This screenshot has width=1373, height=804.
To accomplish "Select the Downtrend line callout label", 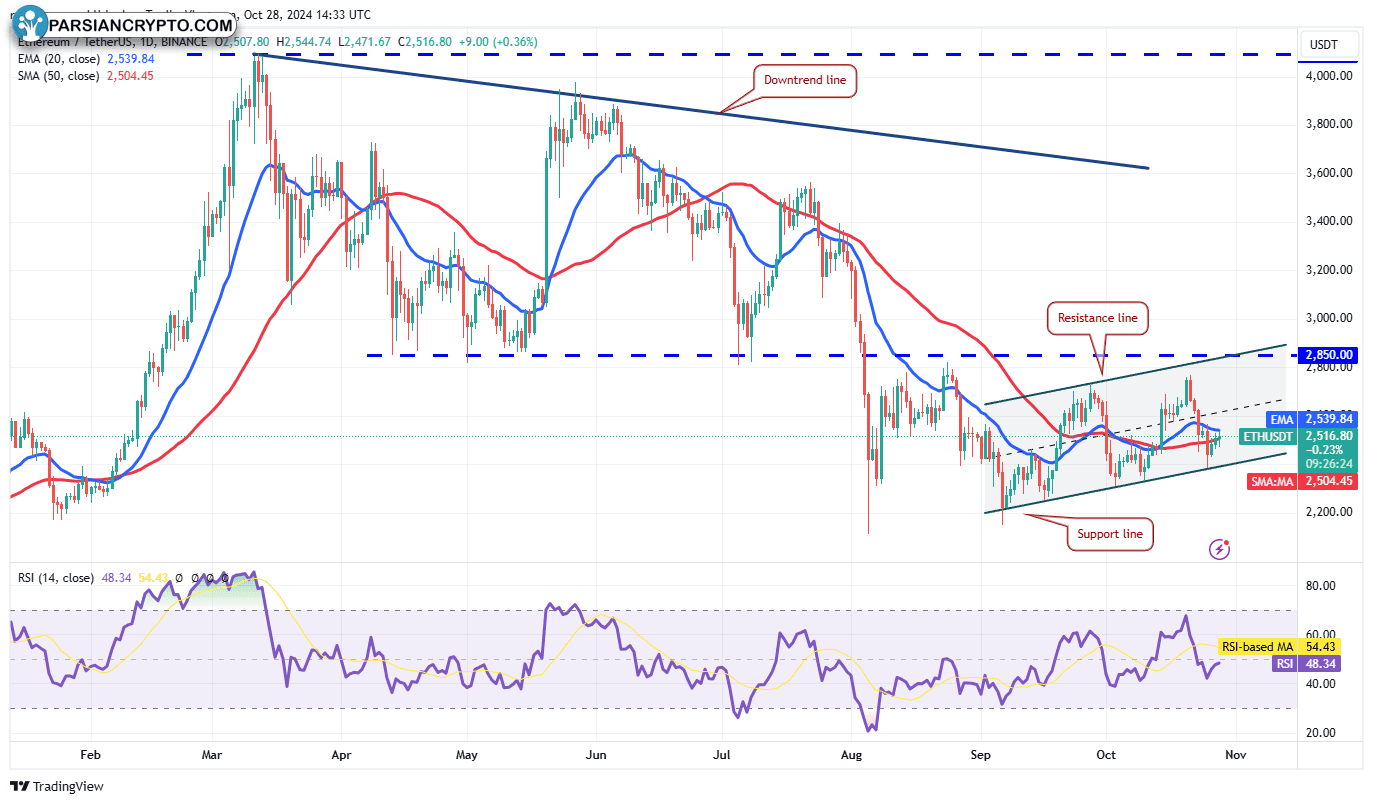I will (805, 80).
